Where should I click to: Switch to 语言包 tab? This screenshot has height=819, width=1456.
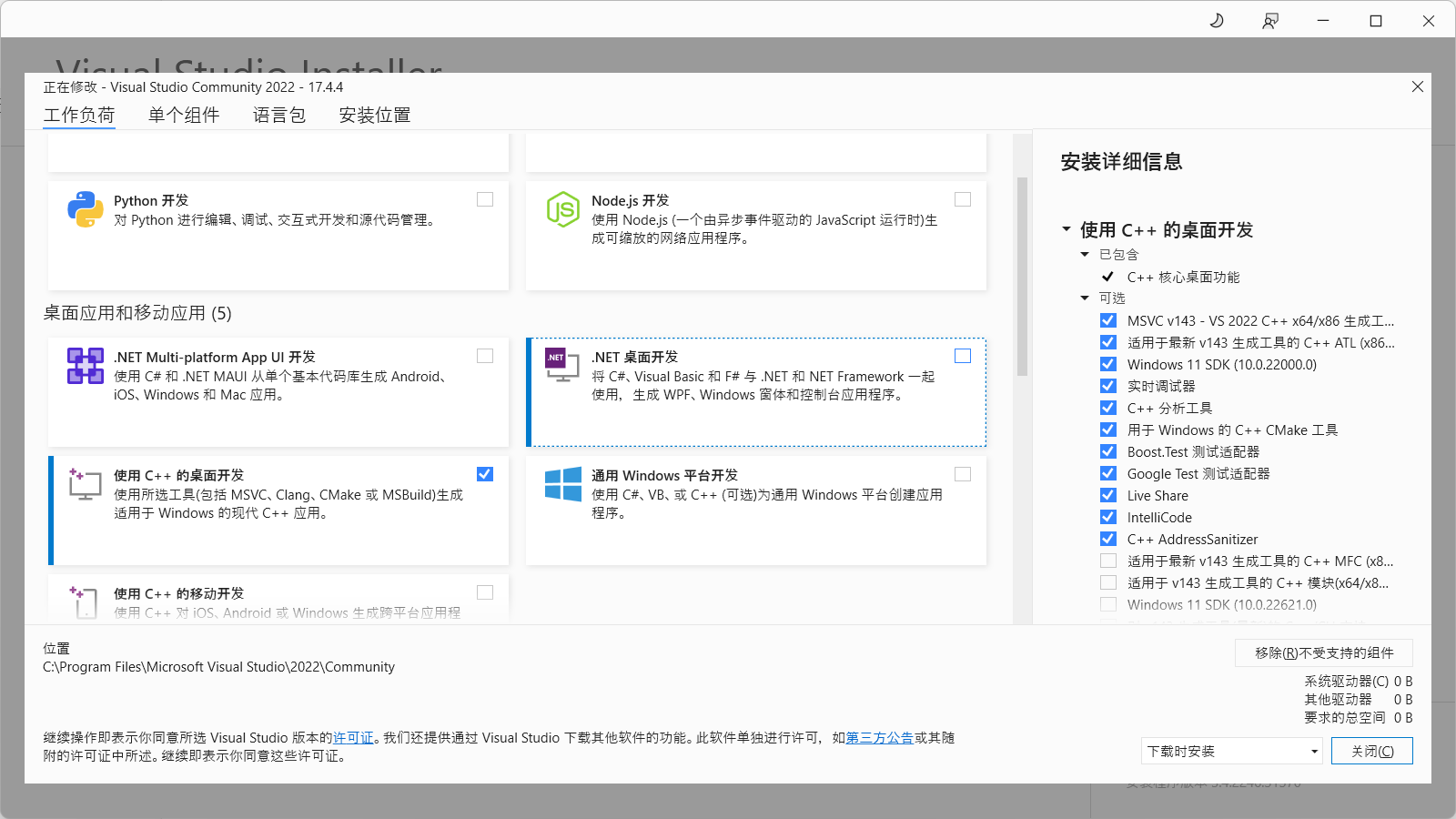pos(279,116)
